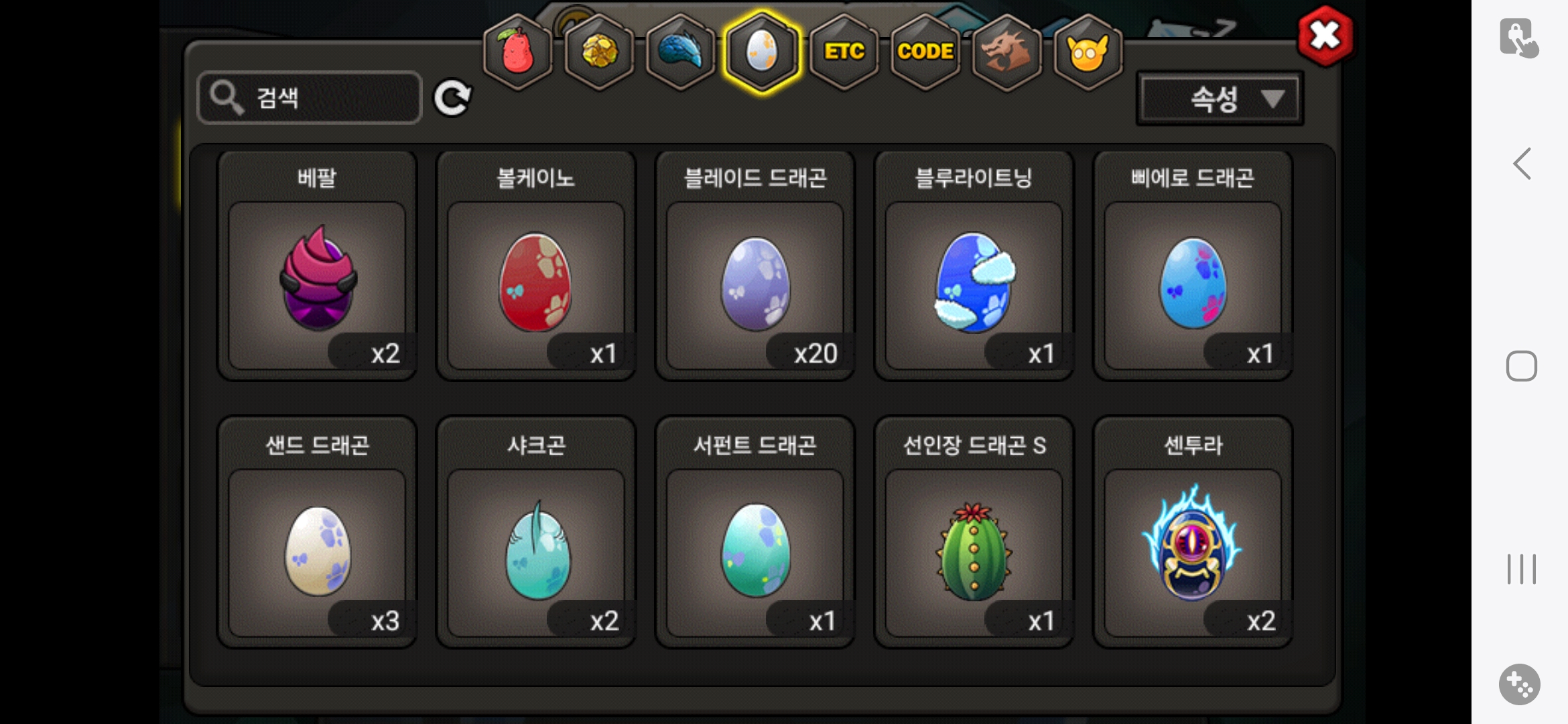Choose the 블레이드 드래곤 egg x20
The width and height of the screenshot is (1568, 724).
755,265
